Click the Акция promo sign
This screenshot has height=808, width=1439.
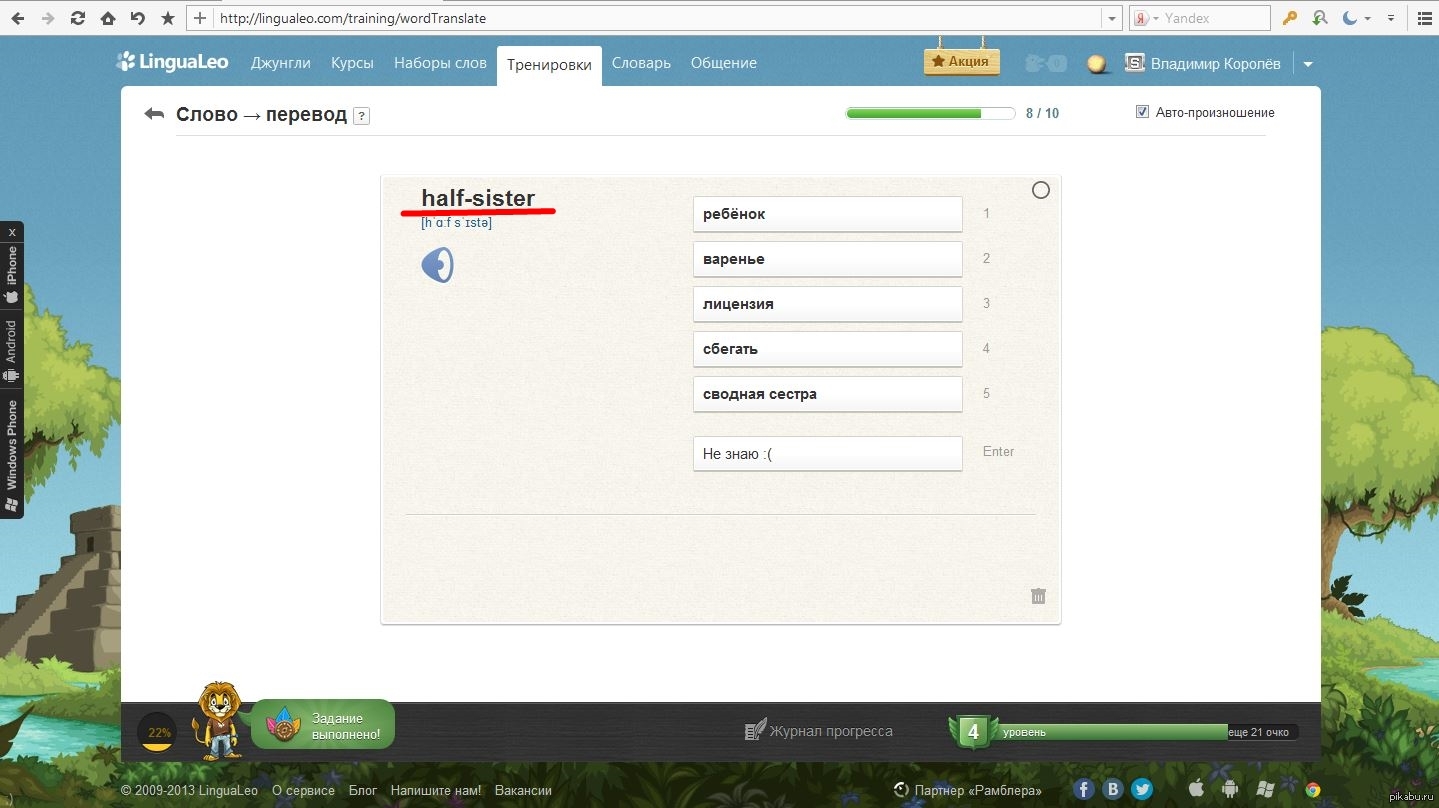(961, 61)
